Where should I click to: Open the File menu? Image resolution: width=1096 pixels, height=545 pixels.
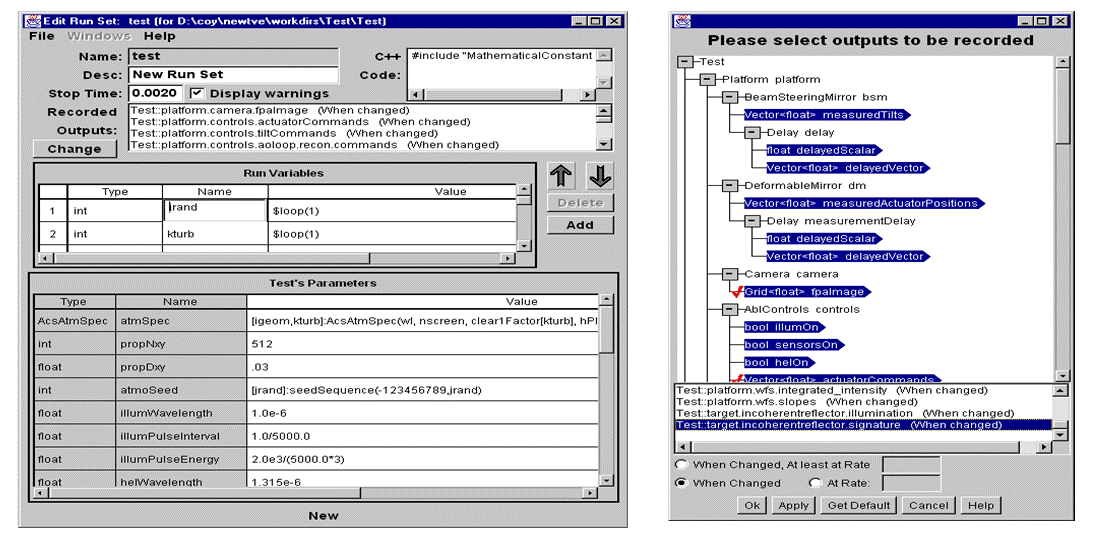[x=41, y=36]
